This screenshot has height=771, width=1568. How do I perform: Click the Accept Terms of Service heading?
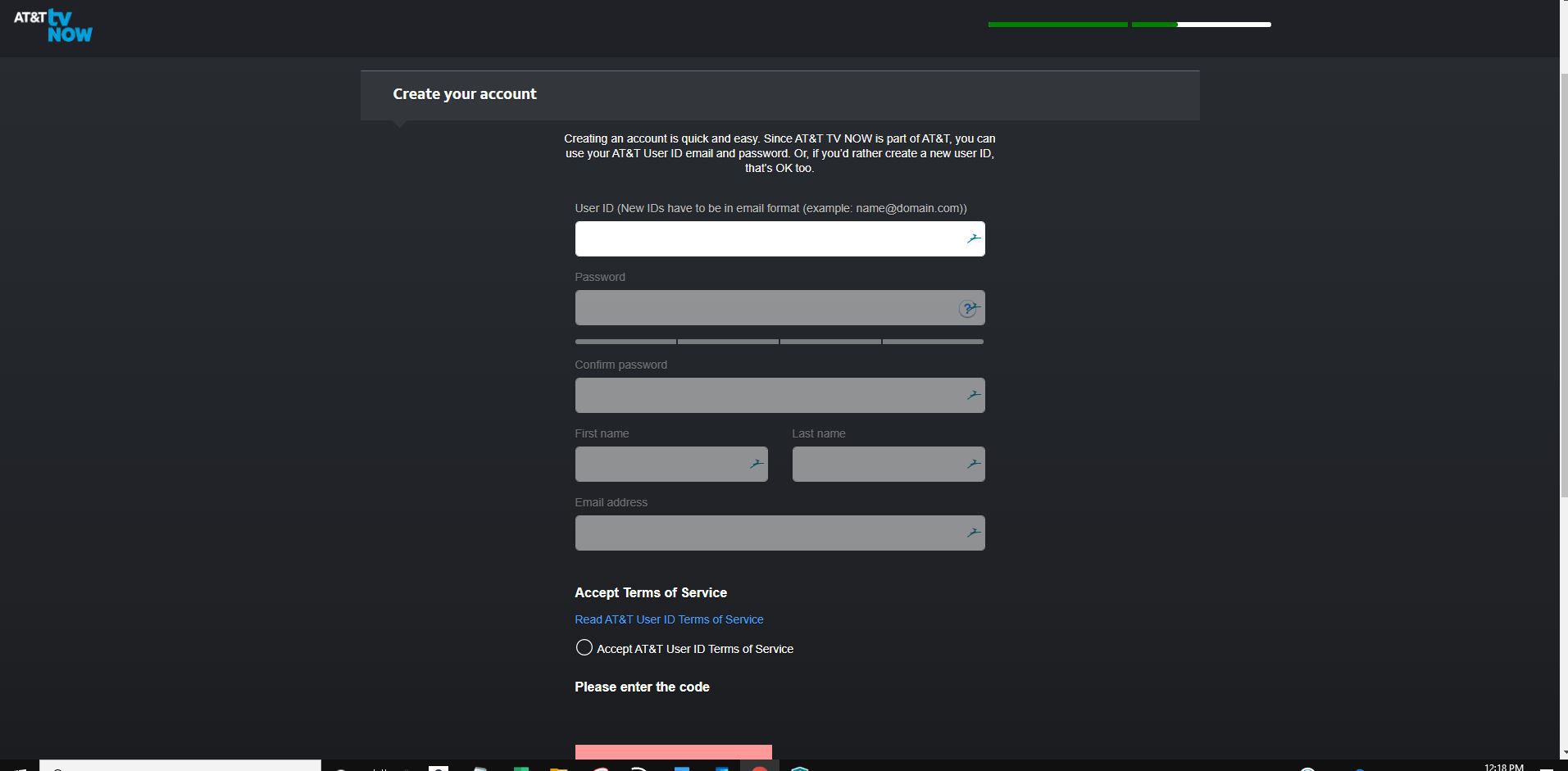[651, 592]
